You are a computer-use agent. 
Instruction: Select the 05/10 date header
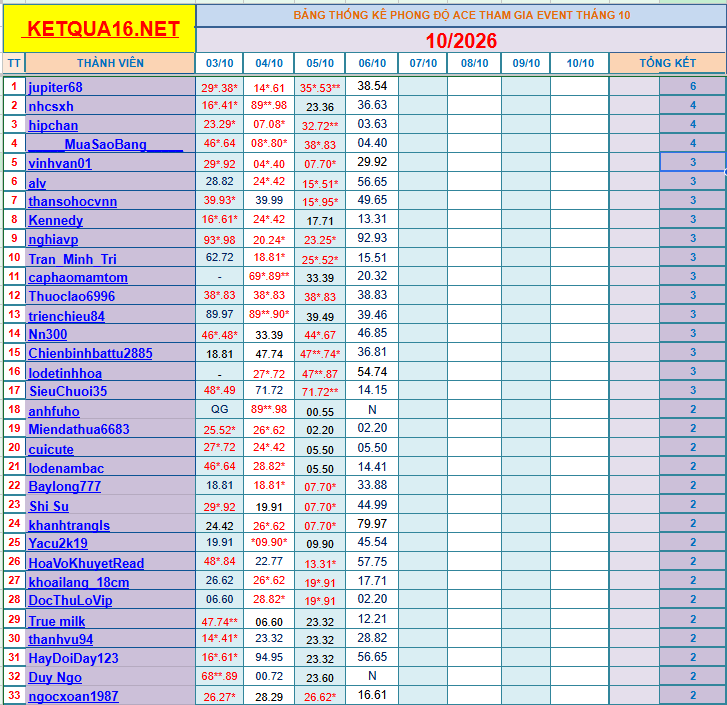(x=320, y=63)
